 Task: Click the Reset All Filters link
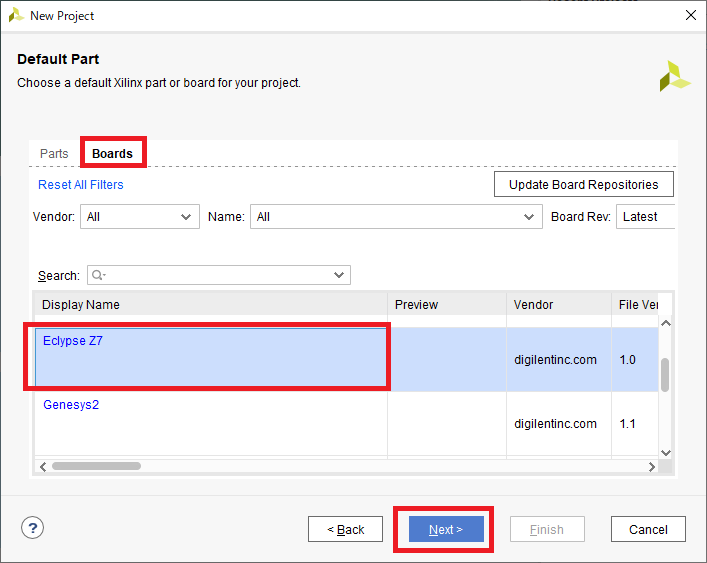click(x=81, y=185)
